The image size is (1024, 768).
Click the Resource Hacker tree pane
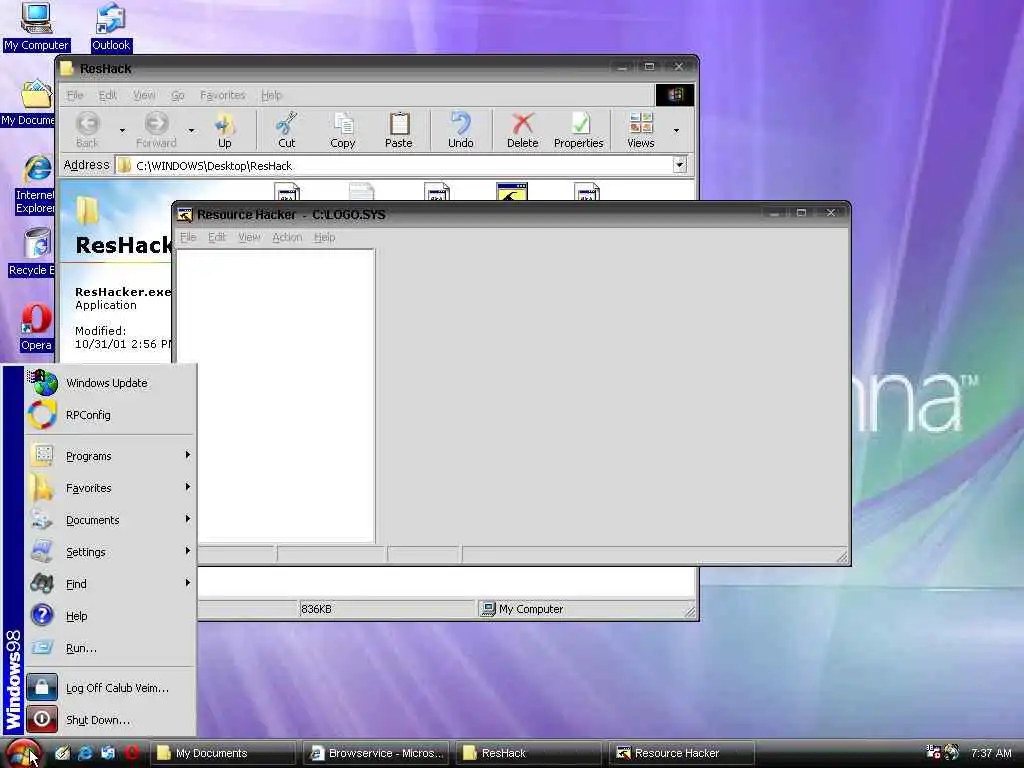pyautogui.click(x=275, y=396)
